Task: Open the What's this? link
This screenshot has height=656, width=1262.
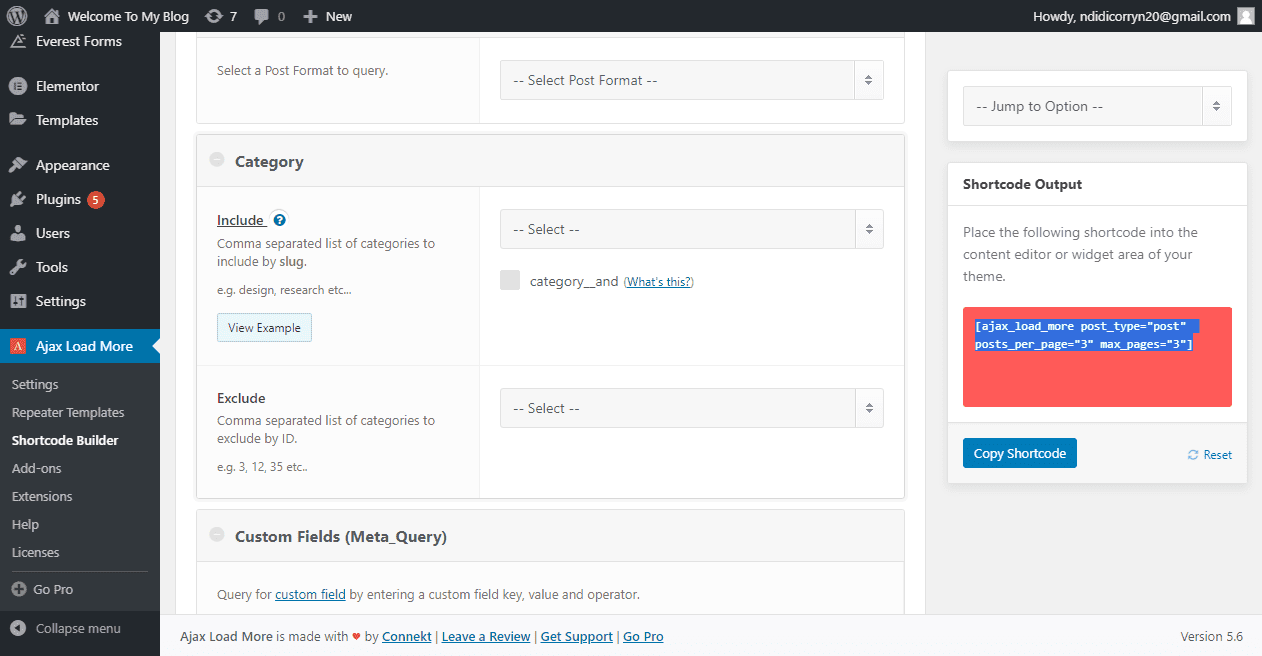Action: click(x=659, y=282)
